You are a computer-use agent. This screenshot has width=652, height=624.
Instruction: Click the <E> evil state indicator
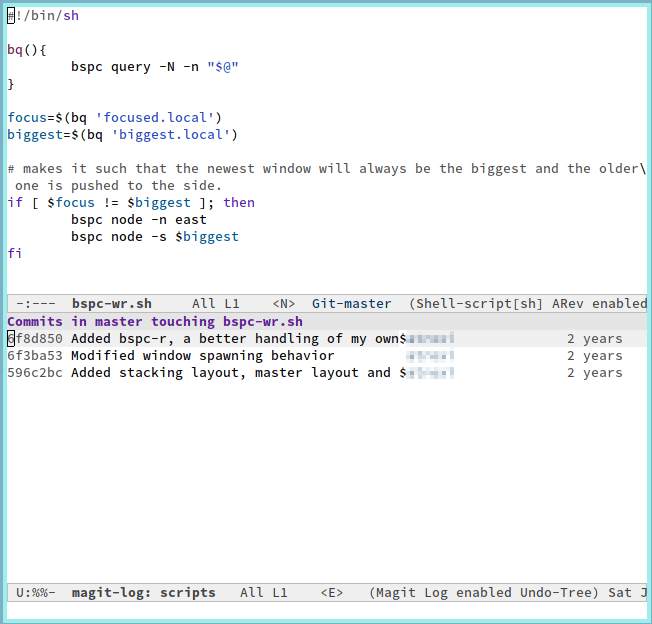[x=332, y=593]
